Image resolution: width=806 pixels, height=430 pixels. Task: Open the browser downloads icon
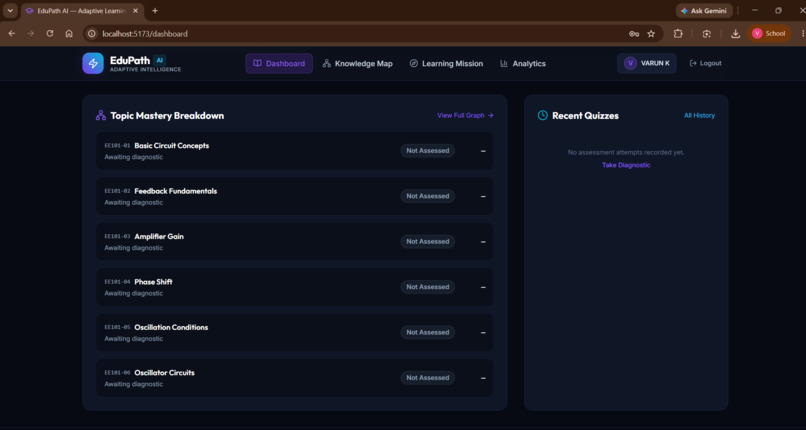pos(736,34)
